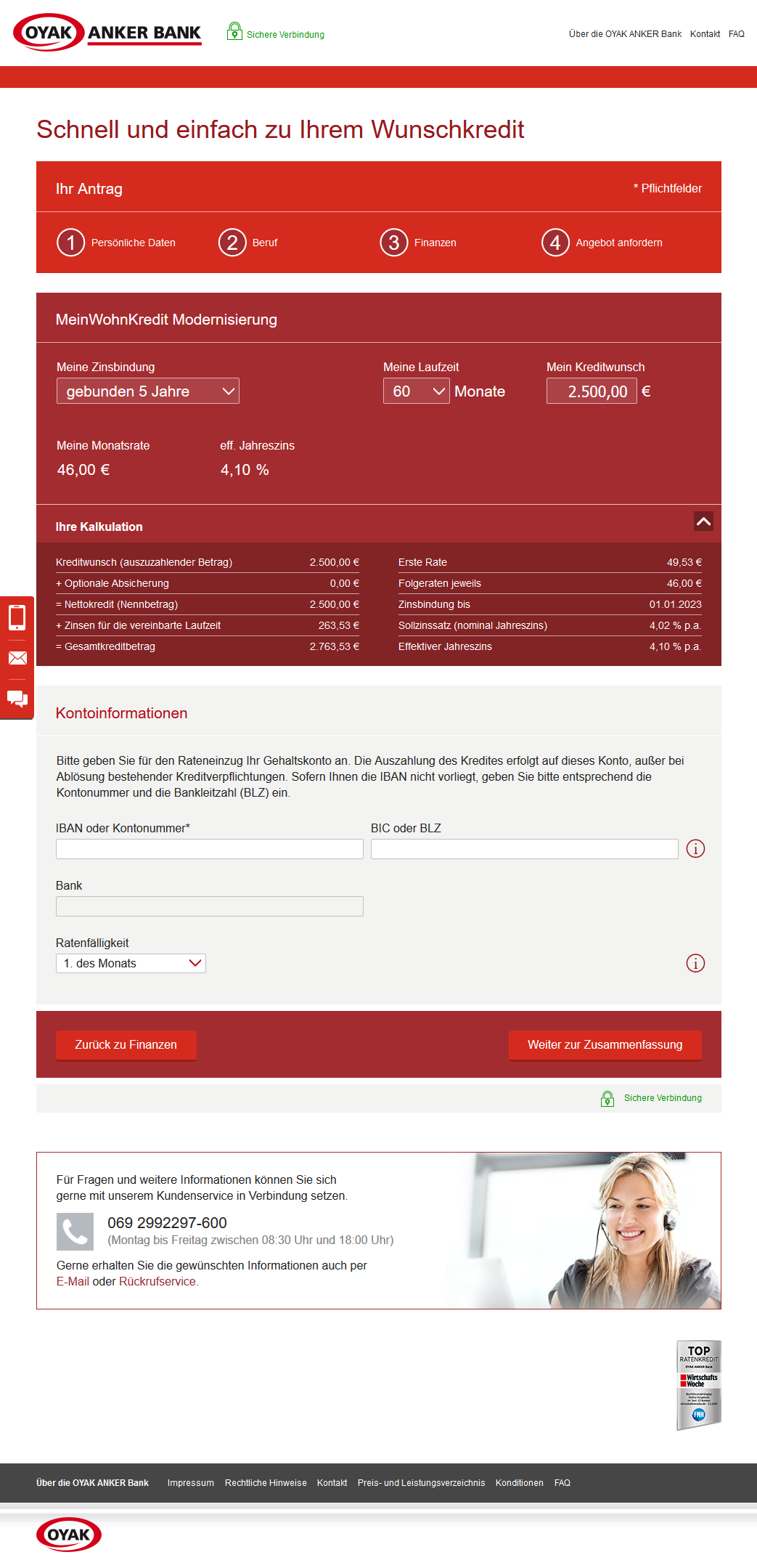The image size is (757, 1568).
Task: Open FAQ in footer
Action: 562,1483
